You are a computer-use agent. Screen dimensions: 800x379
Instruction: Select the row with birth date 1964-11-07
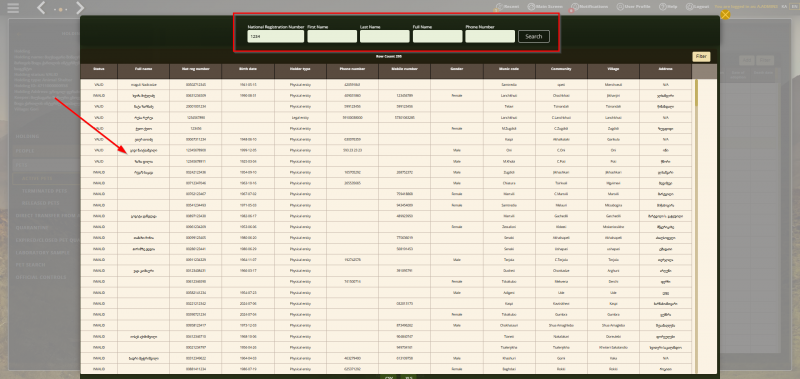tap(386, 259)
